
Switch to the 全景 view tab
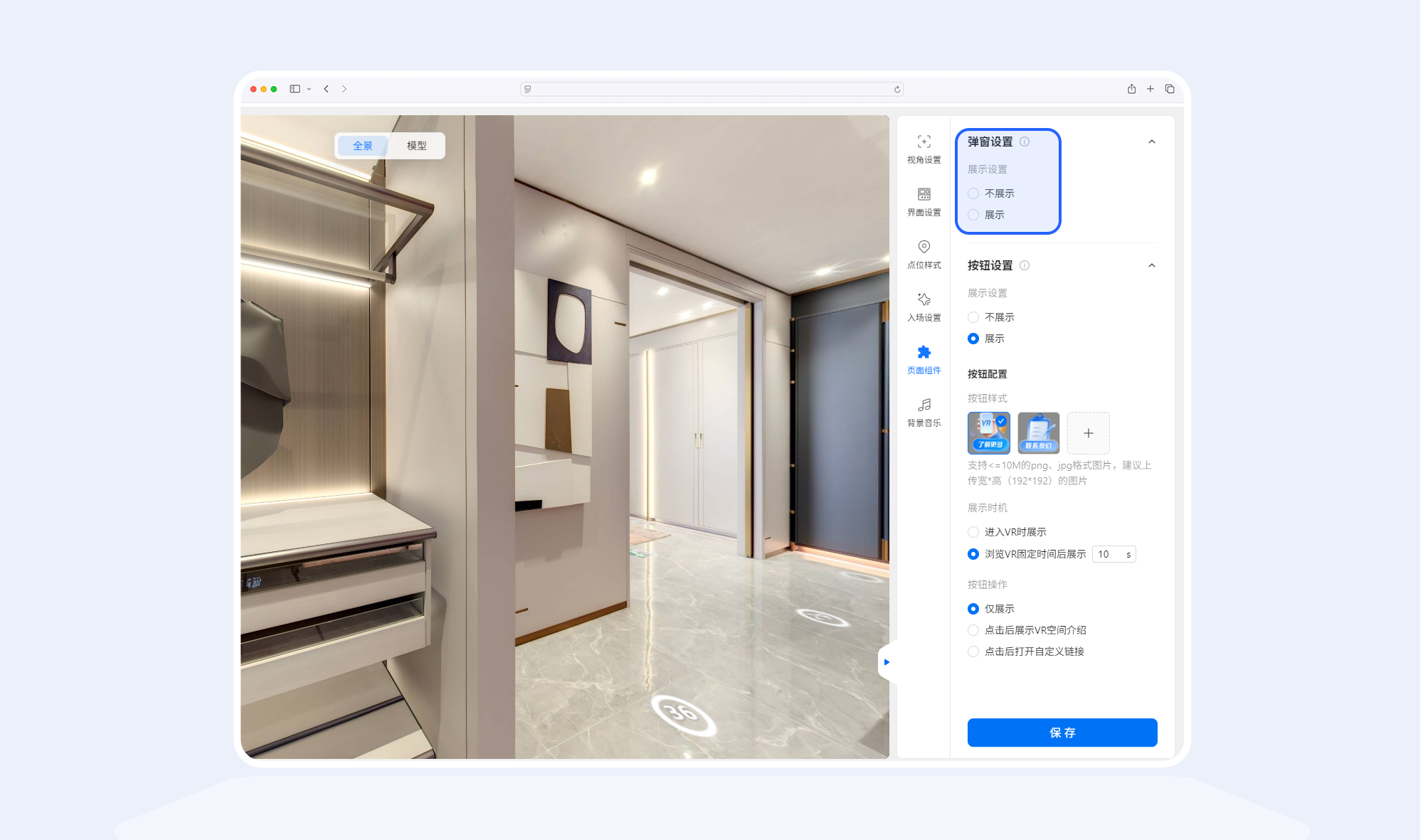pos(362,146)
